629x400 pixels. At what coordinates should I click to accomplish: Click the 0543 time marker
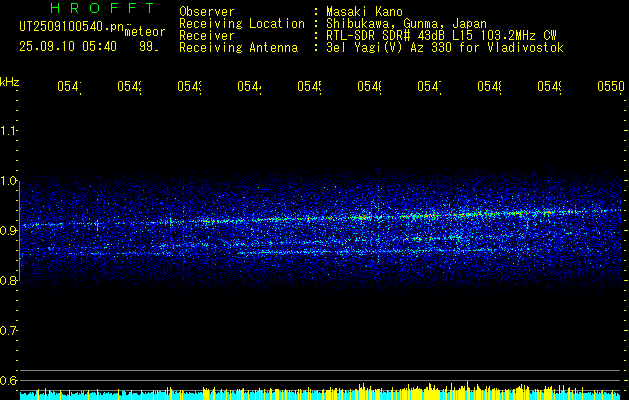(189, 86)
